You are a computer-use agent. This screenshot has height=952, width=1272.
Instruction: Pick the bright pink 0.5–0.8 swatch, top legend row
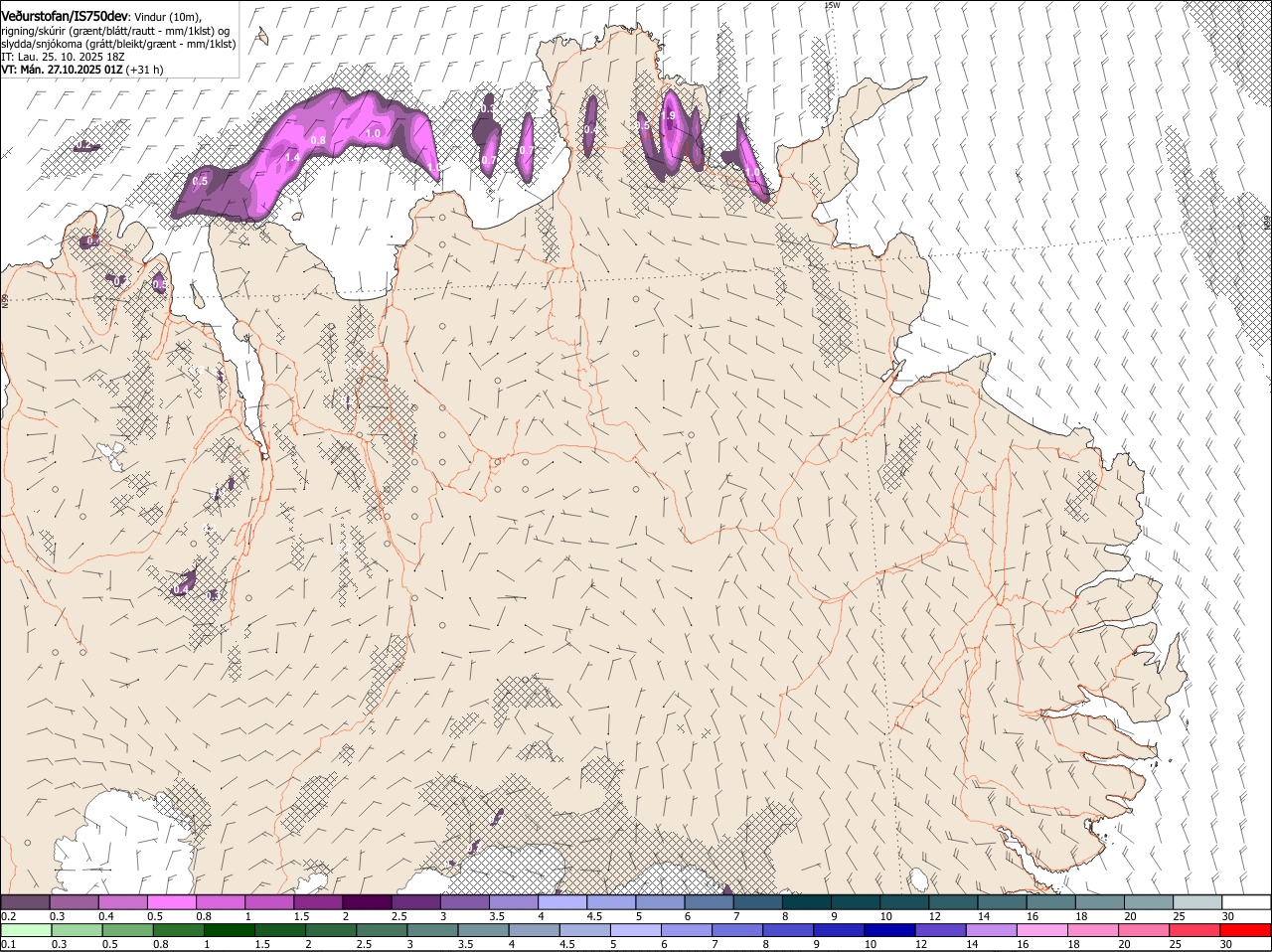[x=172, y=901]
